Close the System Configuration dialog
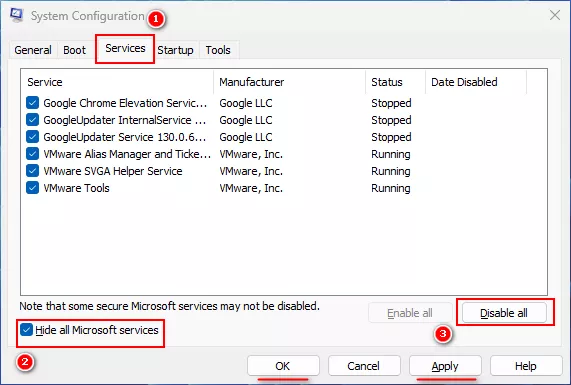The width and height of the screenshot is (571, 385). pyautogui.click(x=555, y=15)
